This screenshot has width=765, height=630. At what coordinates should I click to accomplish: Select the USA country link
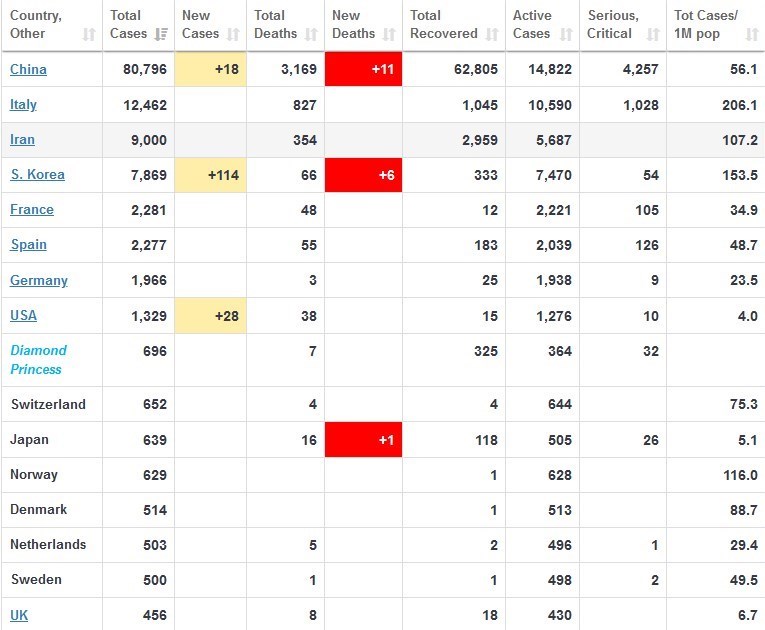click(x=23, y=316)
